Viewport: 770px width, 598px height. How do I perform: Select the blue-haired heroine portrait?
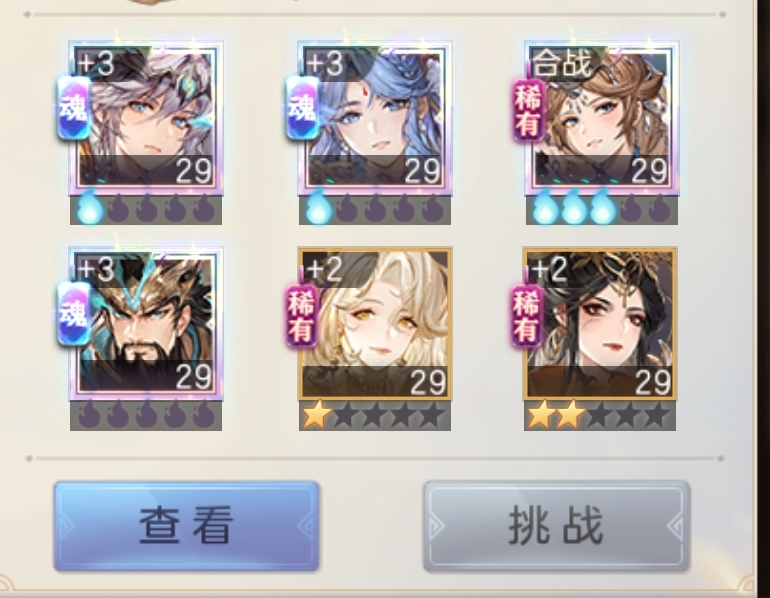pos(375,118)
